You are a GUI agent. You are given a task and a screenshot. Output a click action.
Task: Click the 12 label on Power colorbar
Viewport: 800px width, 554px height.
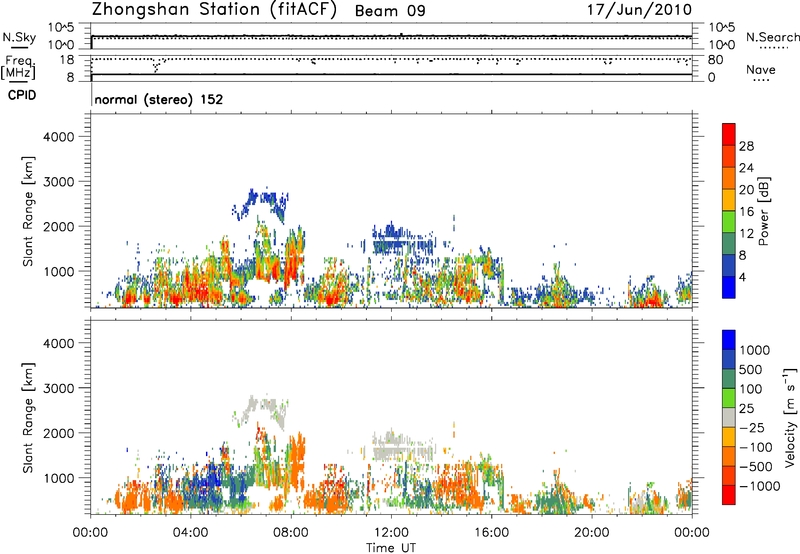[x=746, y=234]
